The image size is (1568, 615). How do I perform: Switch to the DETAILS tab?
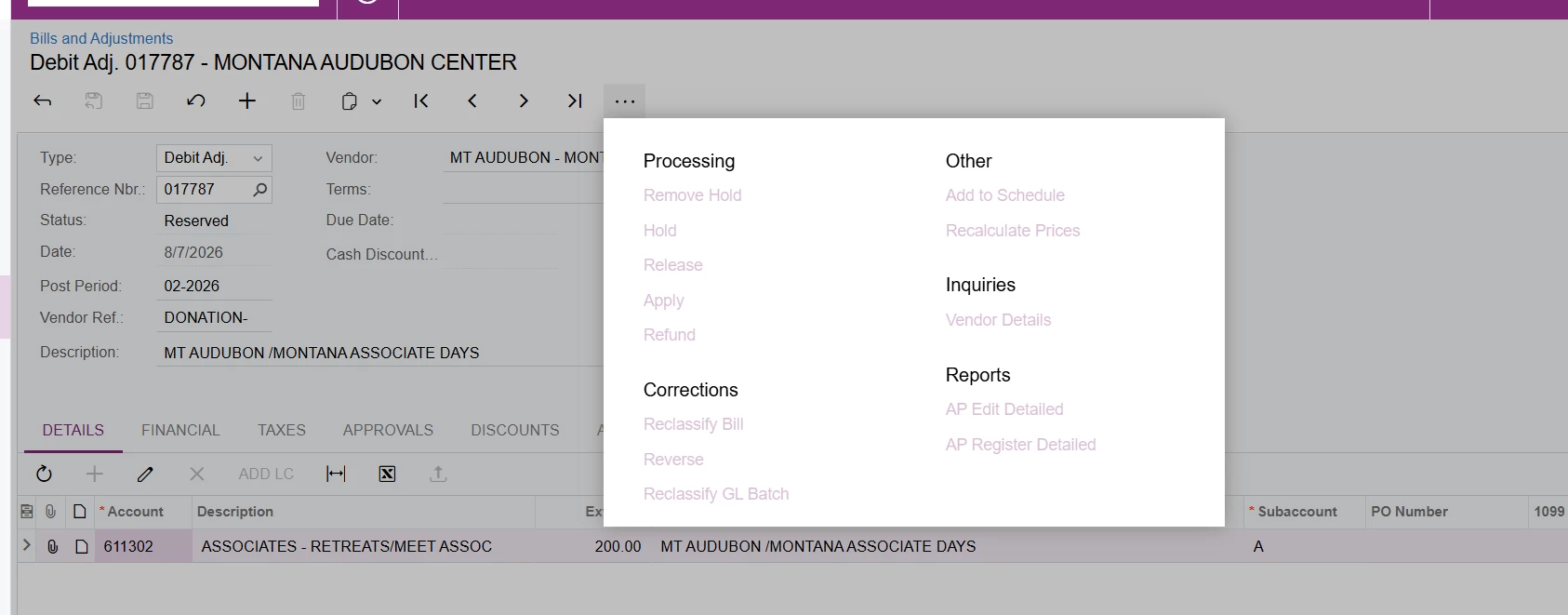[73, 430]
